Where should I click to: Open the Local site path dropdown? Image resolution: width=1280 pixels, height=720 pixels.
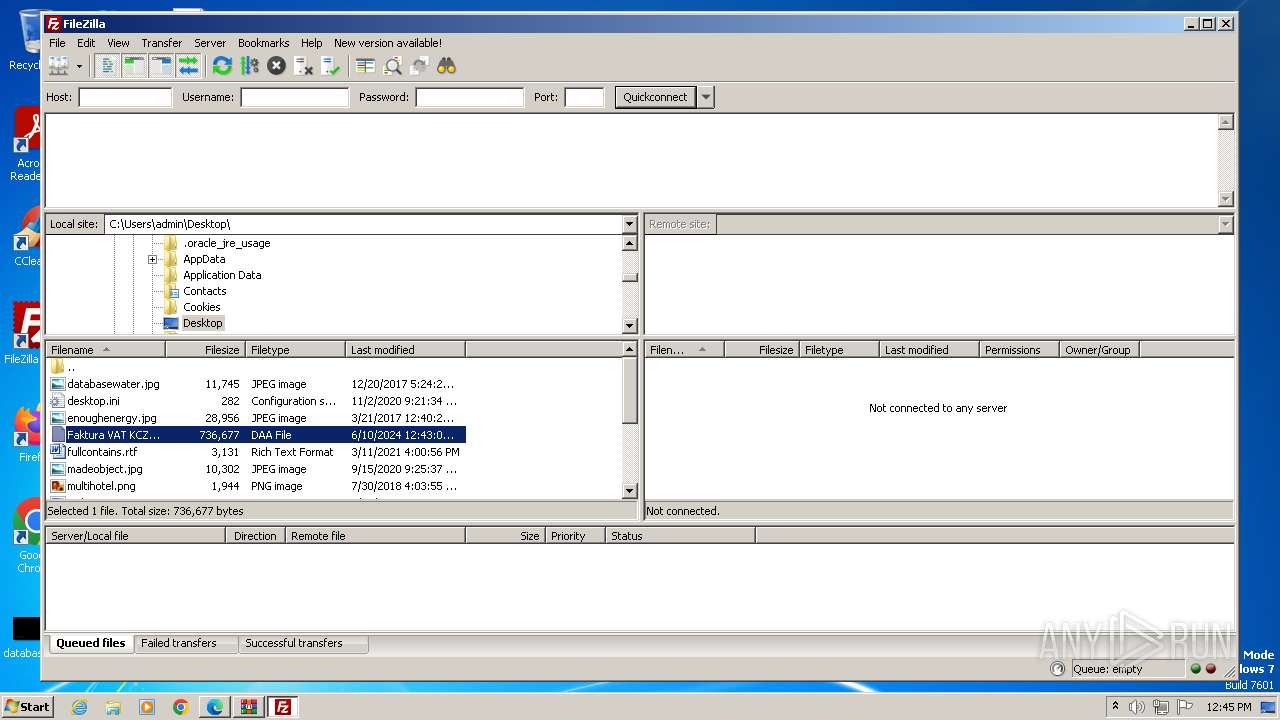click(x=629, y=224)
